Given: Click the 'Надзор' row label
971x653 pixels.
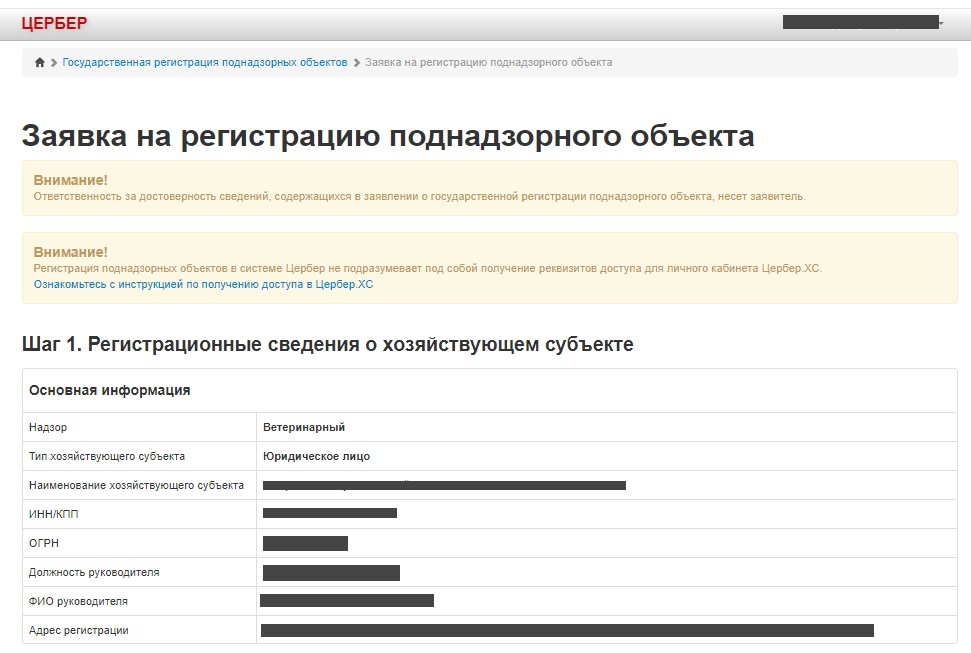Looking at the screenshot, I should point(48,427).
